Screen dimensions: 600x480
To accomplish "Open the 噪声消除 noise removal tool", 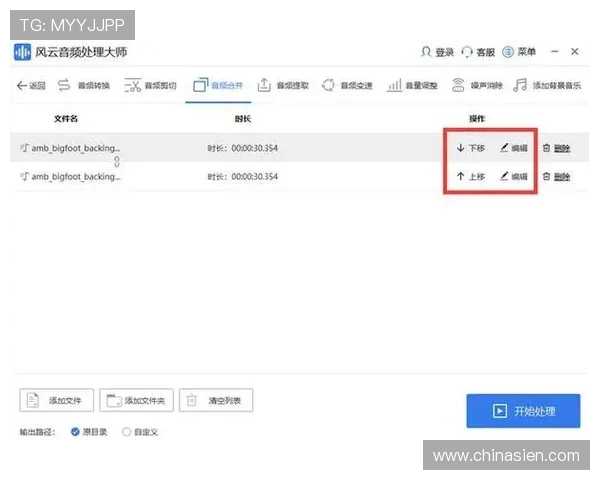I will tap(477, 85).
